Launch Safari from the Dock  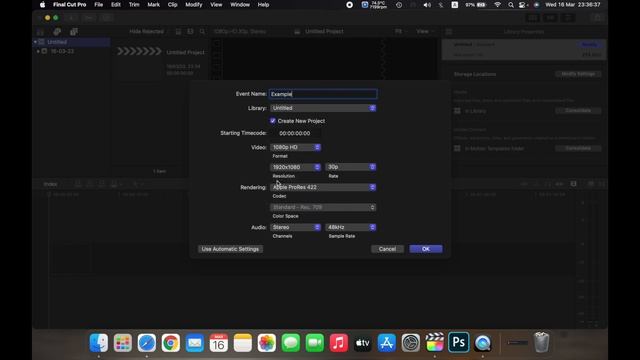147,342
